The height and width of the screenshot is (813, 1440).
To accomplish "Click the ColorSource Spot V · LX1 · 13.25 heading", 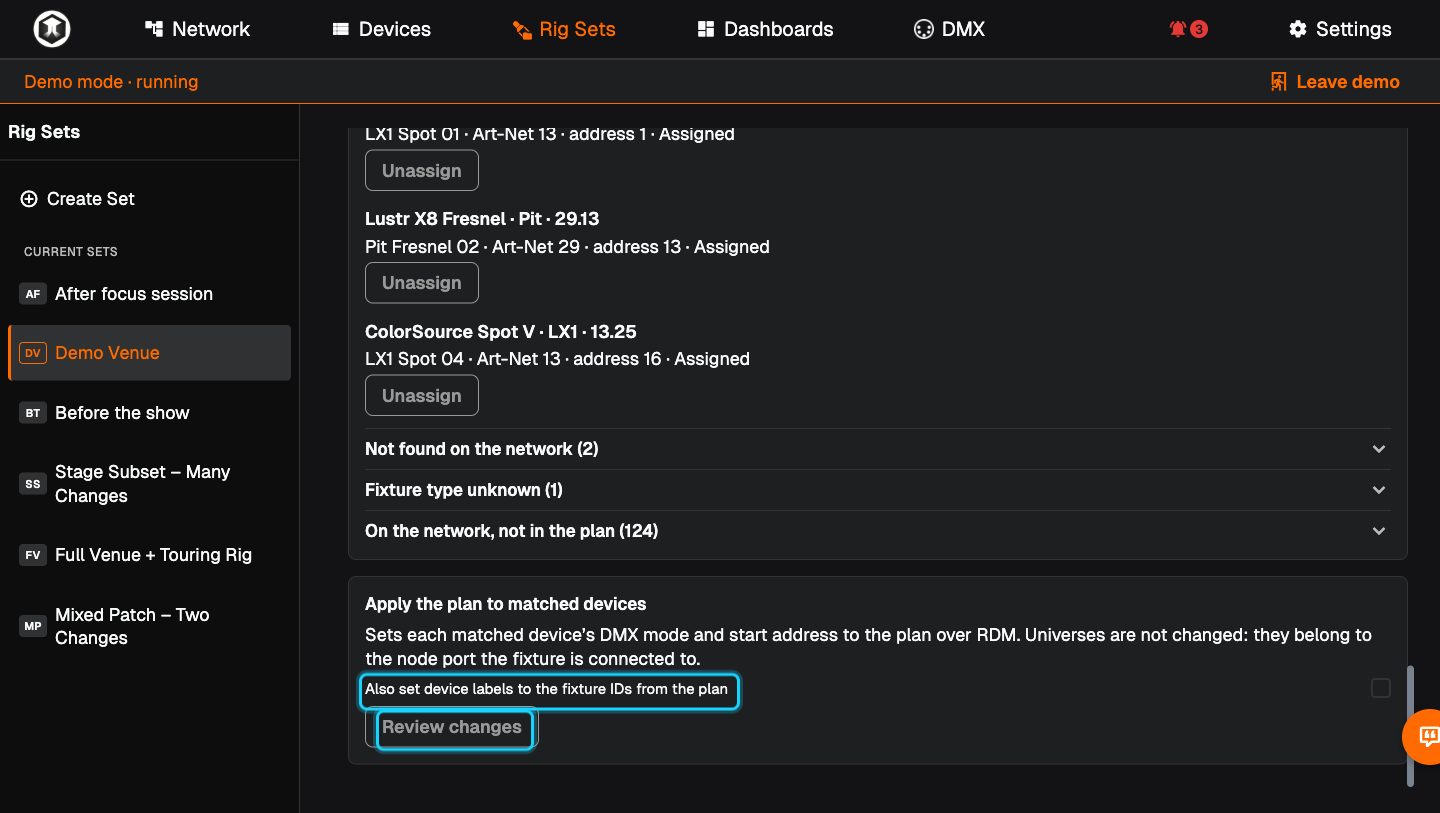I will [501, 332].
